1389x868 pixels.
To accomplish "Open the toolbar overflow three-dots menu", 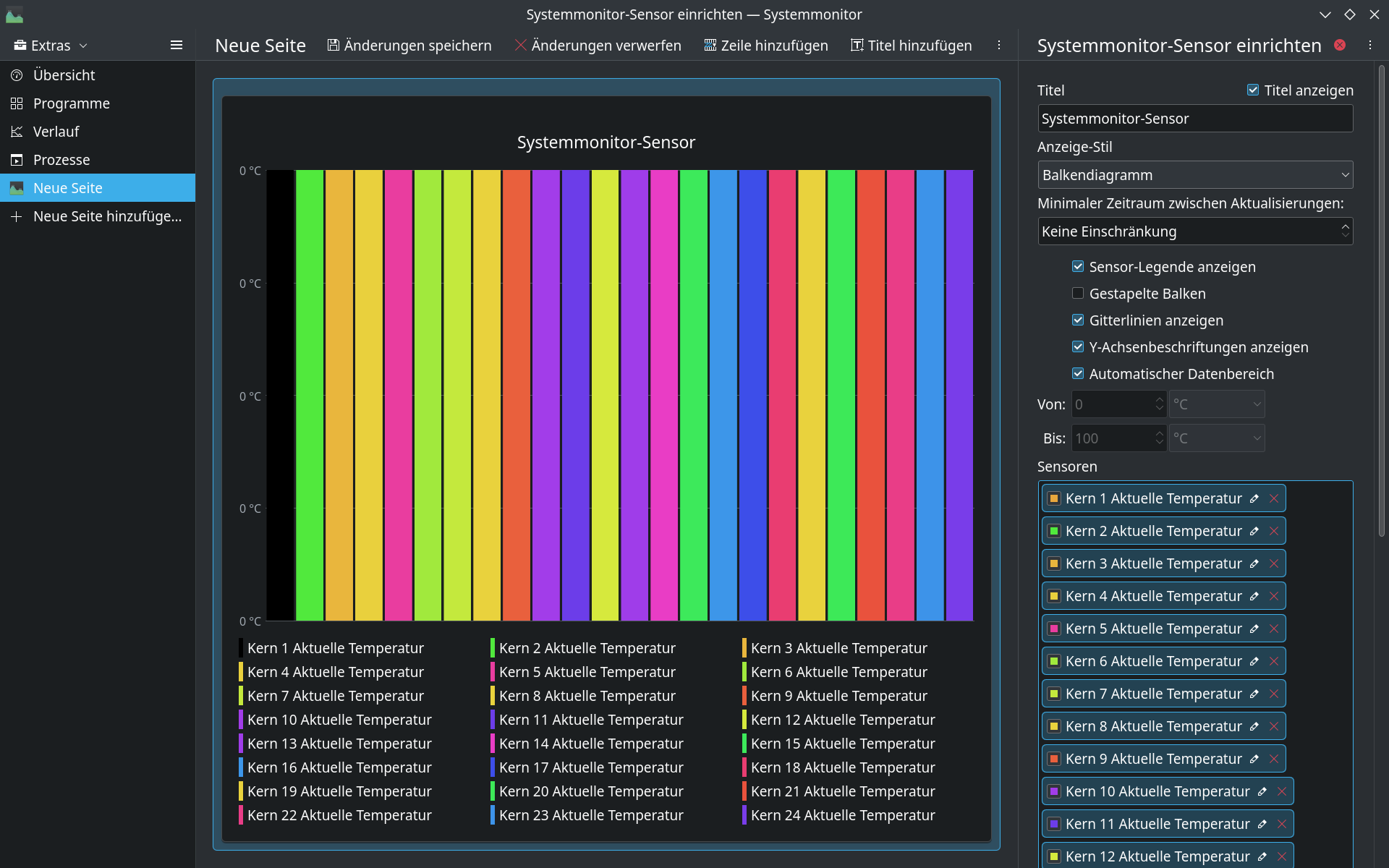I will click(x=999, y=45).
